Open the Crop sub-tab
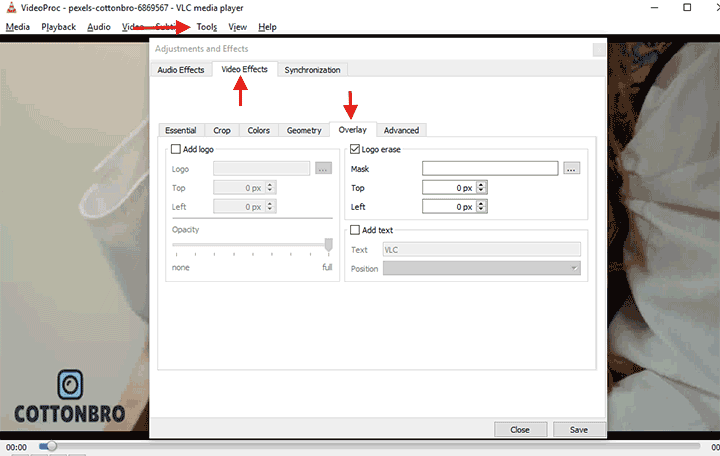The height and width of the screenshot is (456, 720). click(222, 130)
